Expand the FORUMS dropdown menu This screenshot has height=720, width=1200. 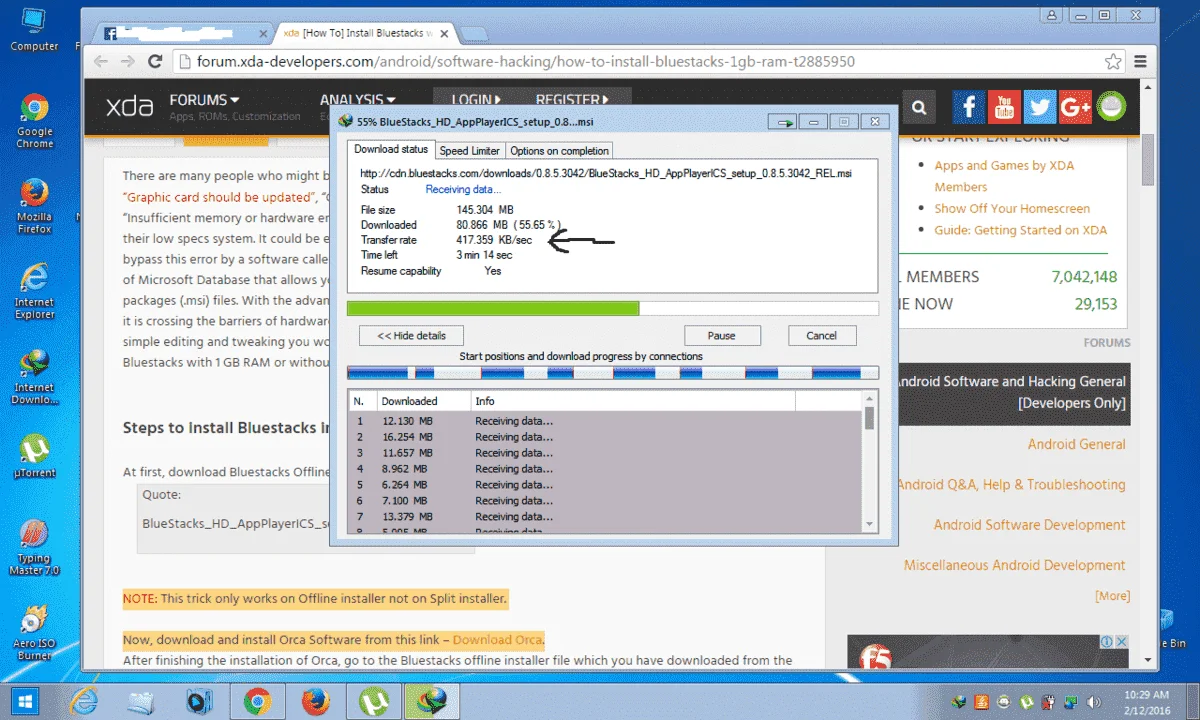point(204,100)
